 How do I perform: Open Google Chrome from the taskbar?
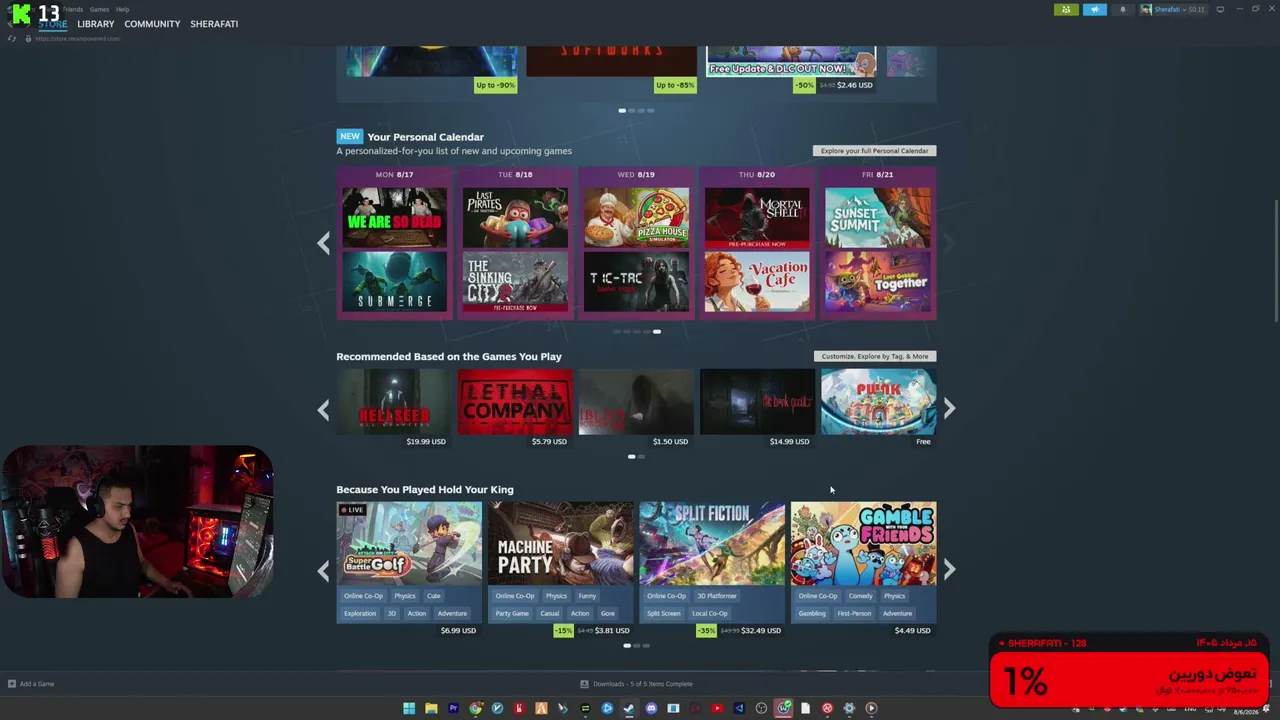click(475, 708)
